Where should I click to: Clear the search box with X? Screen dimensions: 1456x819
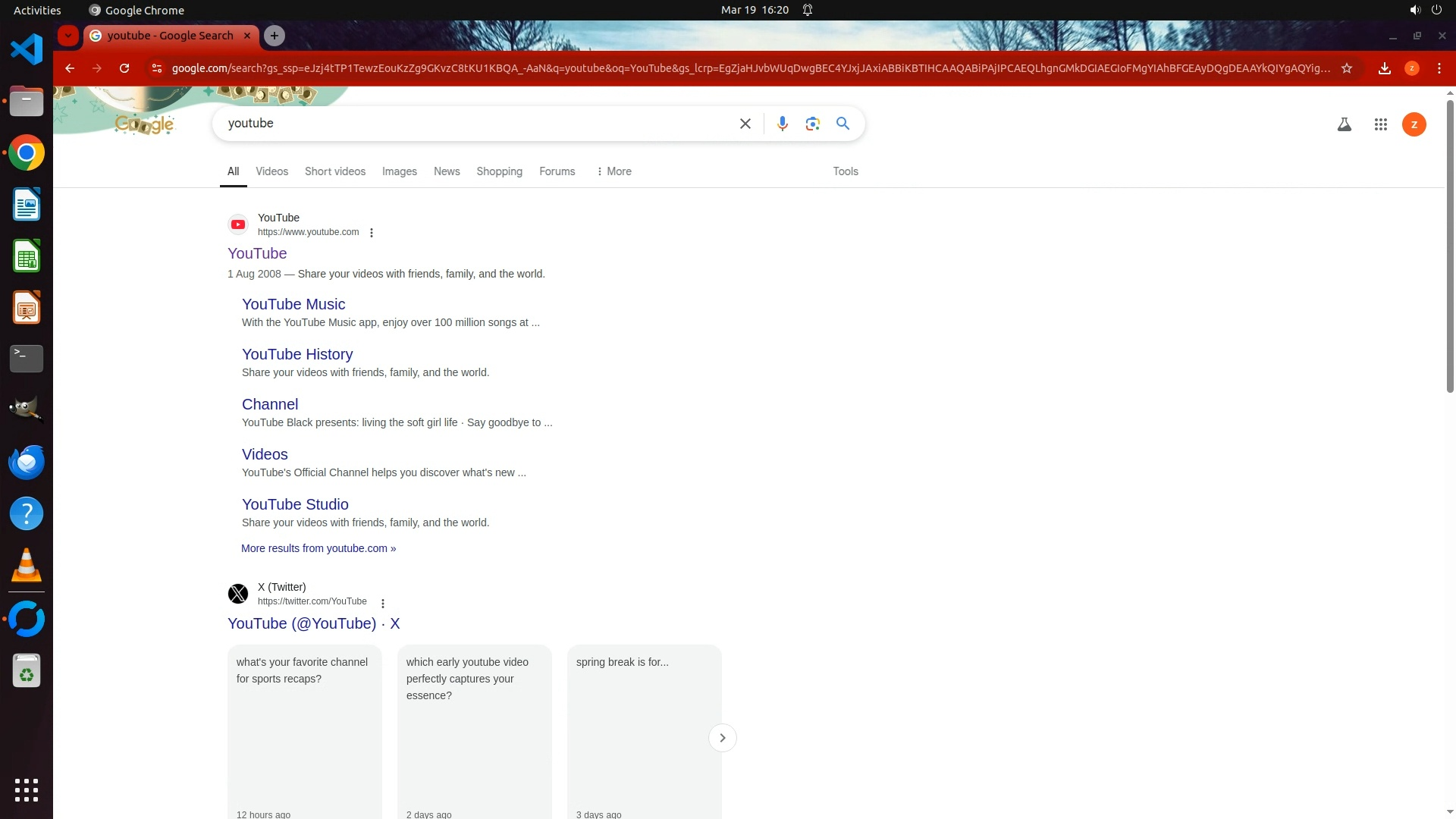(745, 124)
